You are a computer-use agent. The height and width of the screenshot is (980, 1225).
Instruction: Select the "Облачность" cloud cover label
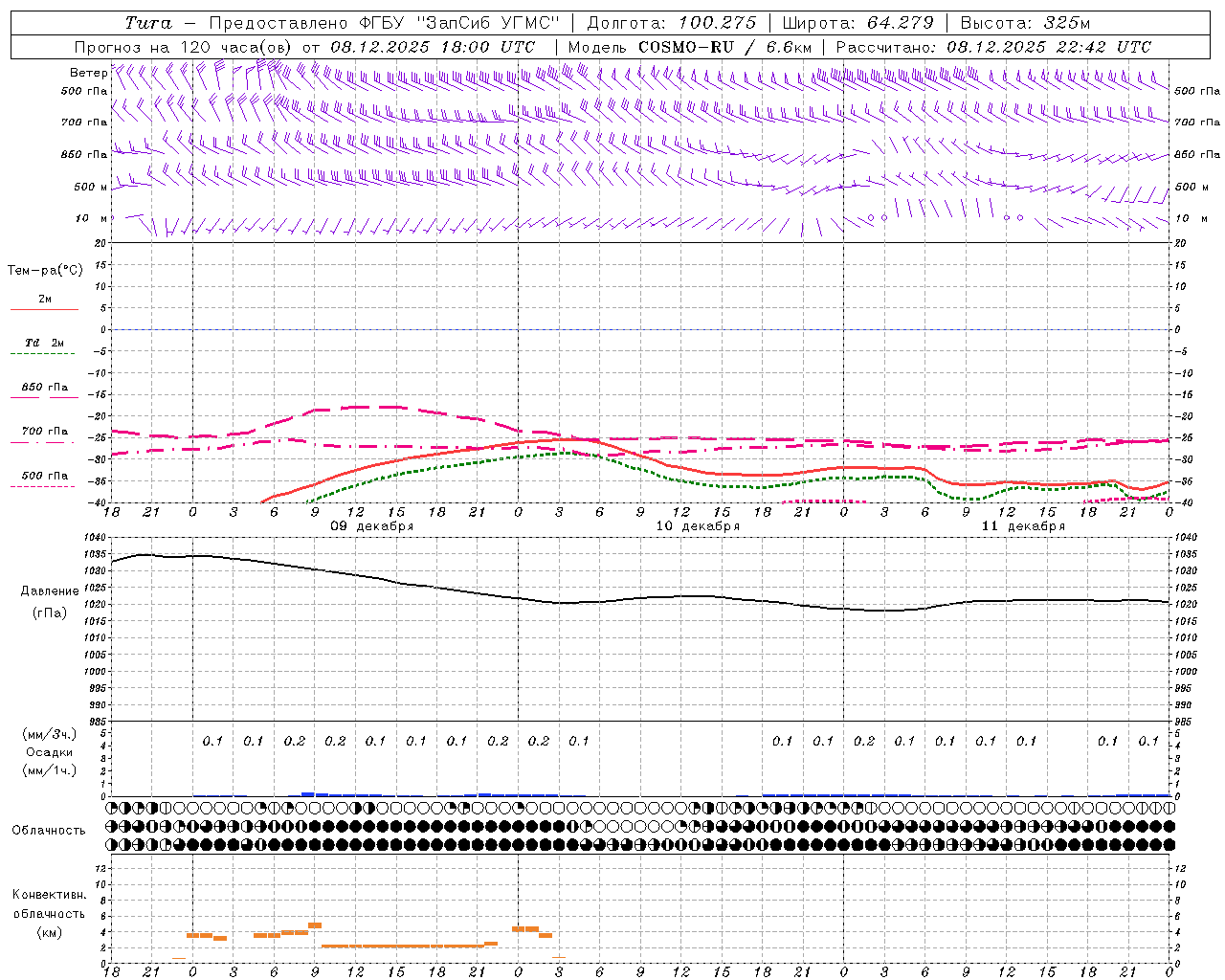click(x=49, y=831)
